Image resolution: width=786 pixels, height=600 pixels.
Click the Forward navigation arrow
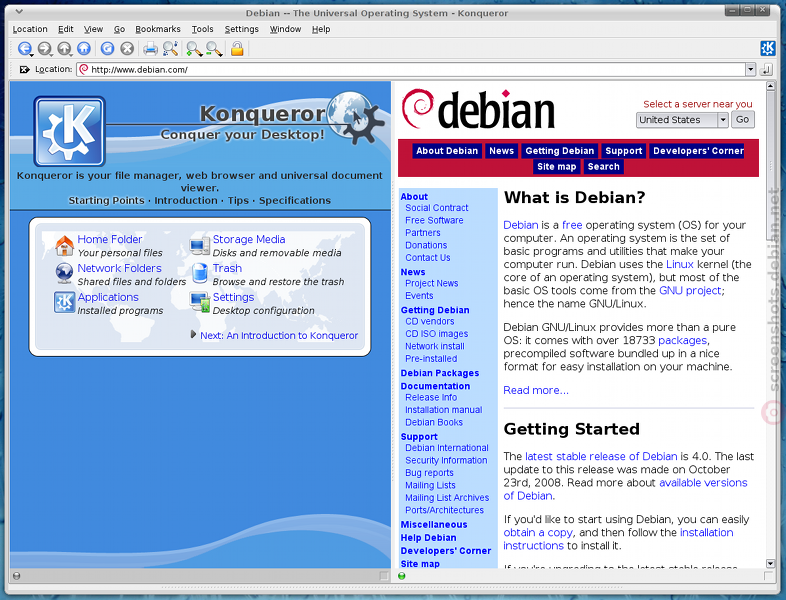pos(45,49)
